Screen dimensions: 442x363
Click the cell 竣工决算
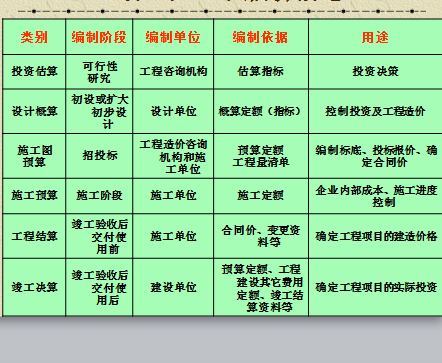click(x=34, y=287)
